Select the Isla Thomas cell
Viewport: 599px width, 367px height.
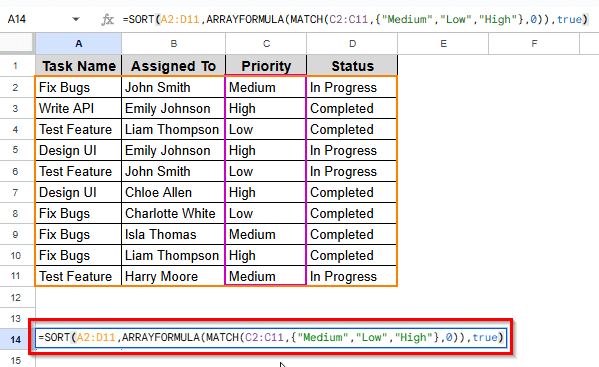coord(173,234)
